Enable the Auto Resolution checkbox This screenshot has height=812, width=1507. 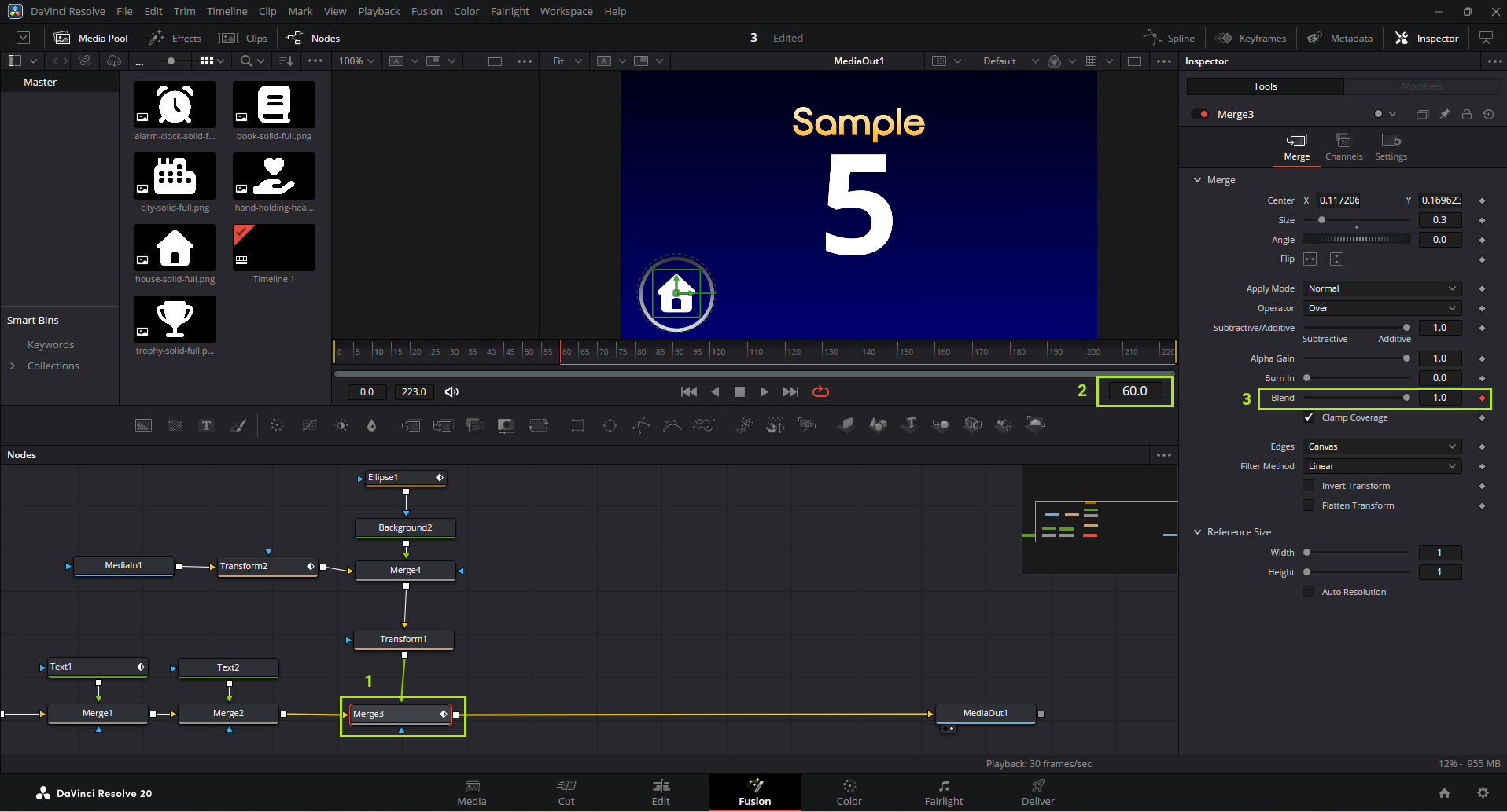click(x=1309, y=592)
